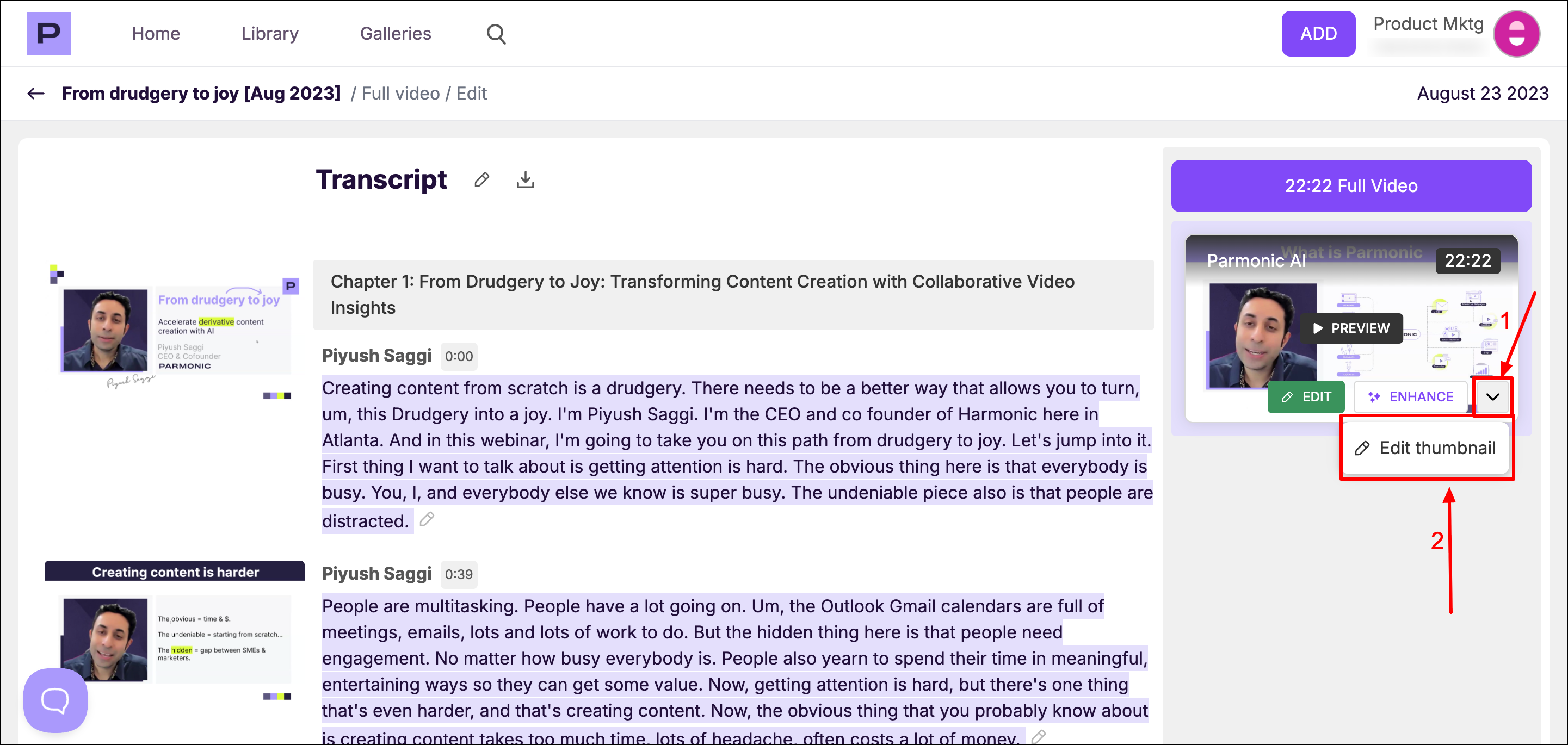Expand the chevron dropdown next to ENHANCE

1492,396
